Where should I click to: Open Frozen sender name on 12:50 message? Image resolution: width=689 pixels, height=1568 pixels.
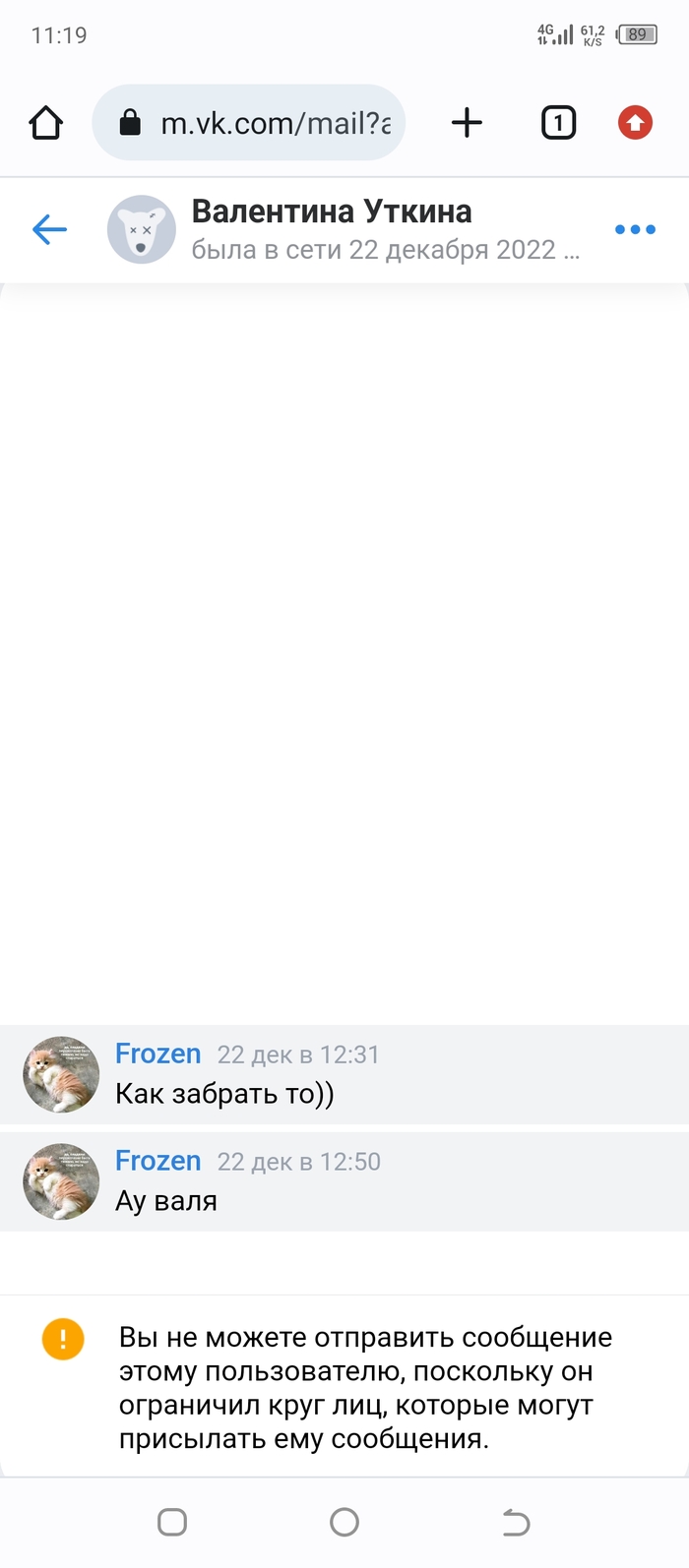(x=158, y=1161)
